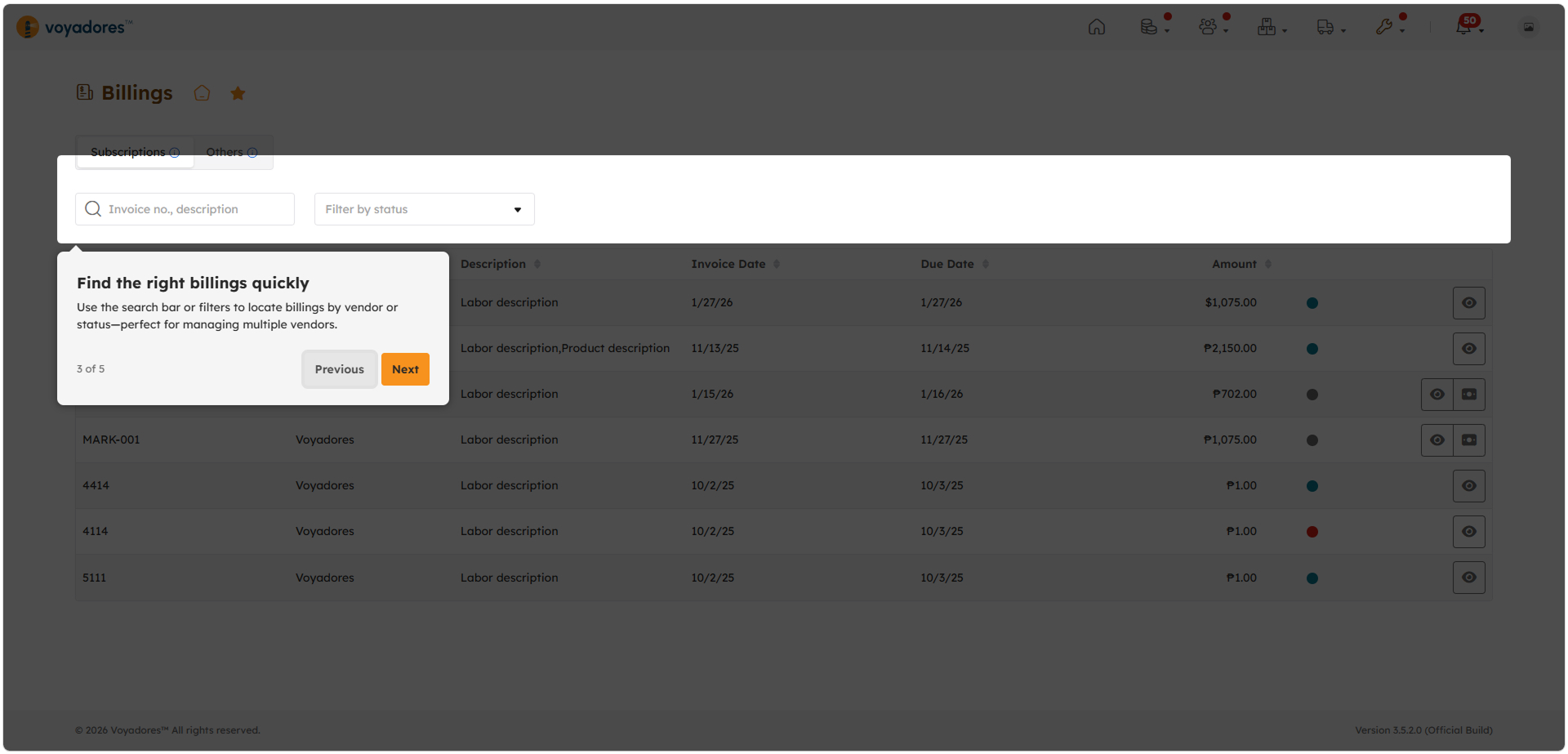Click the home icon beside Billings title

[x=202, y=93]
